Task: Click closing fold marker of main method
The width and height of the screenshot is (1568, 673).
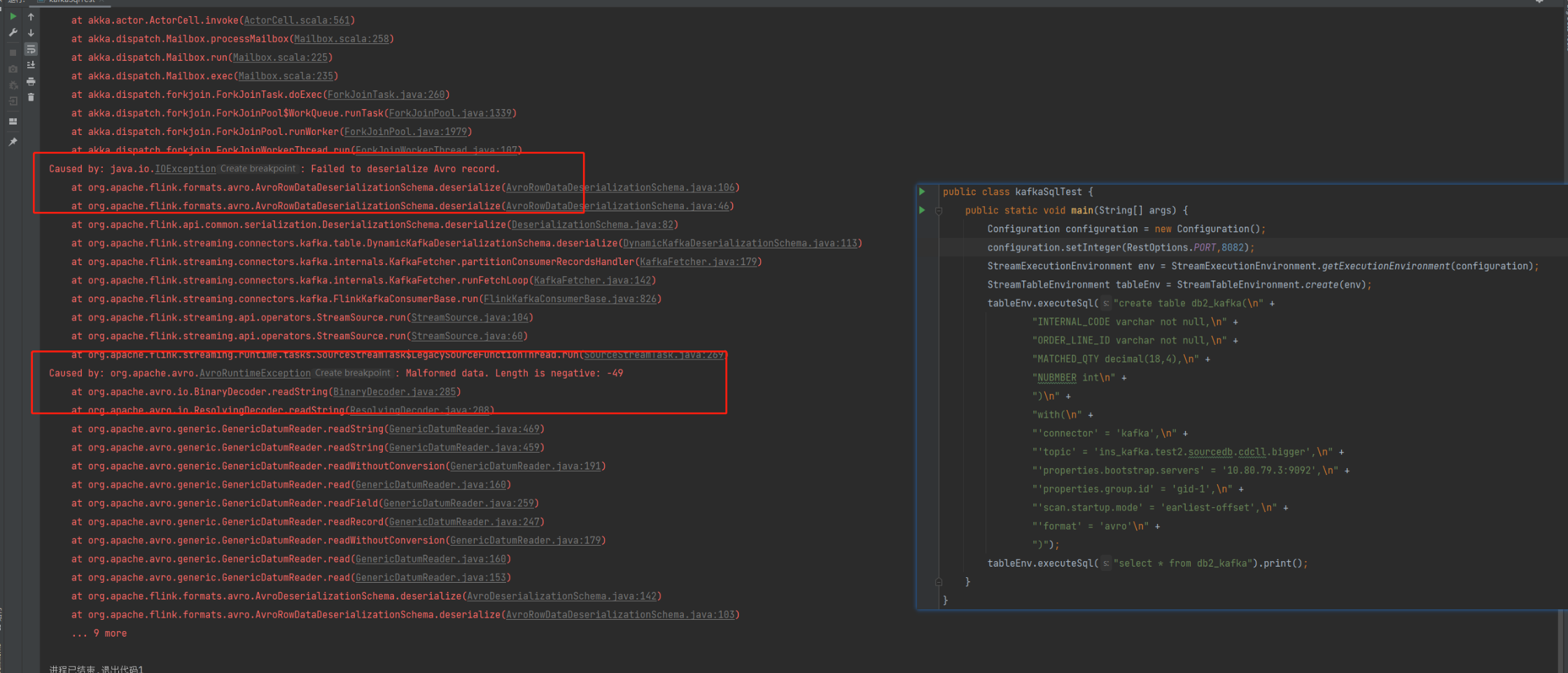Action: point(939,582)
